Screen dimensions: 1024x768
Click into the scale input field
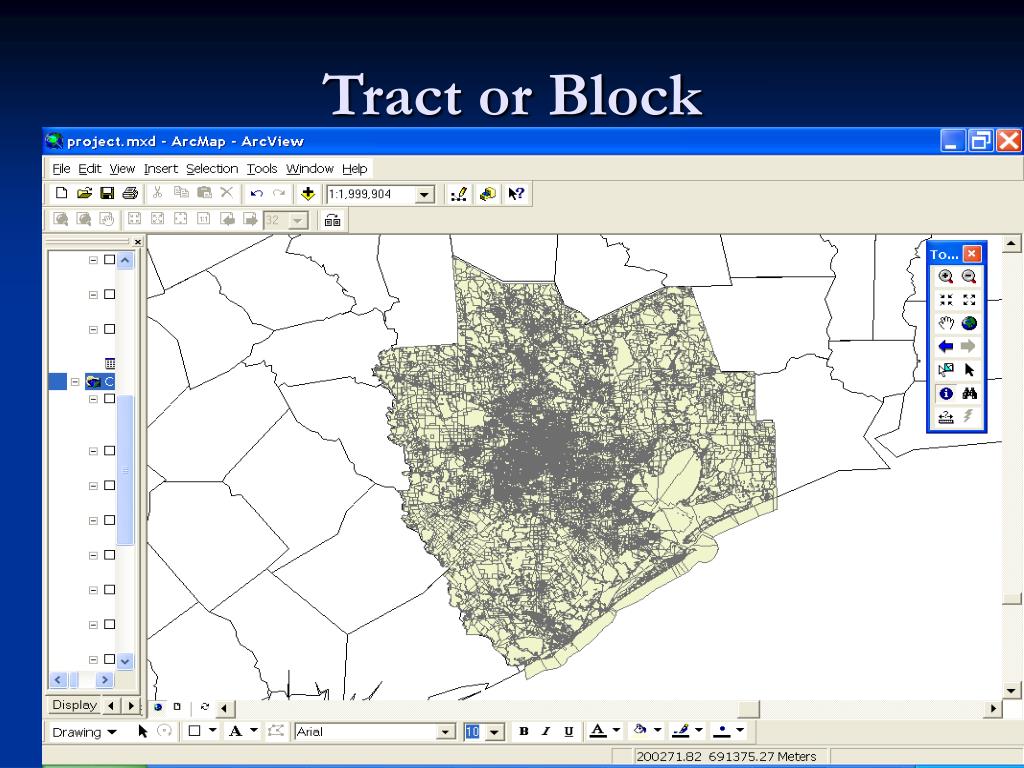click(371, 195)
